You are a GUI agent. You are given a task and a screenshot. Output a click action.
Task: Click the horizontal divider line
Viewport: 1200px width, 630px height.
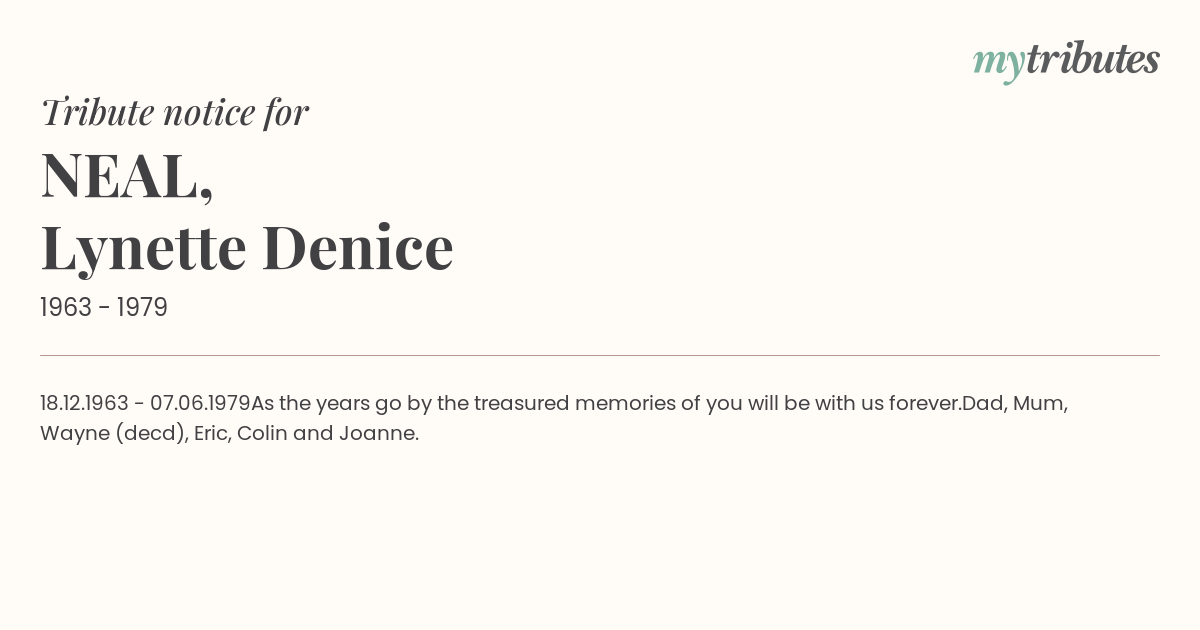(600, 355)
